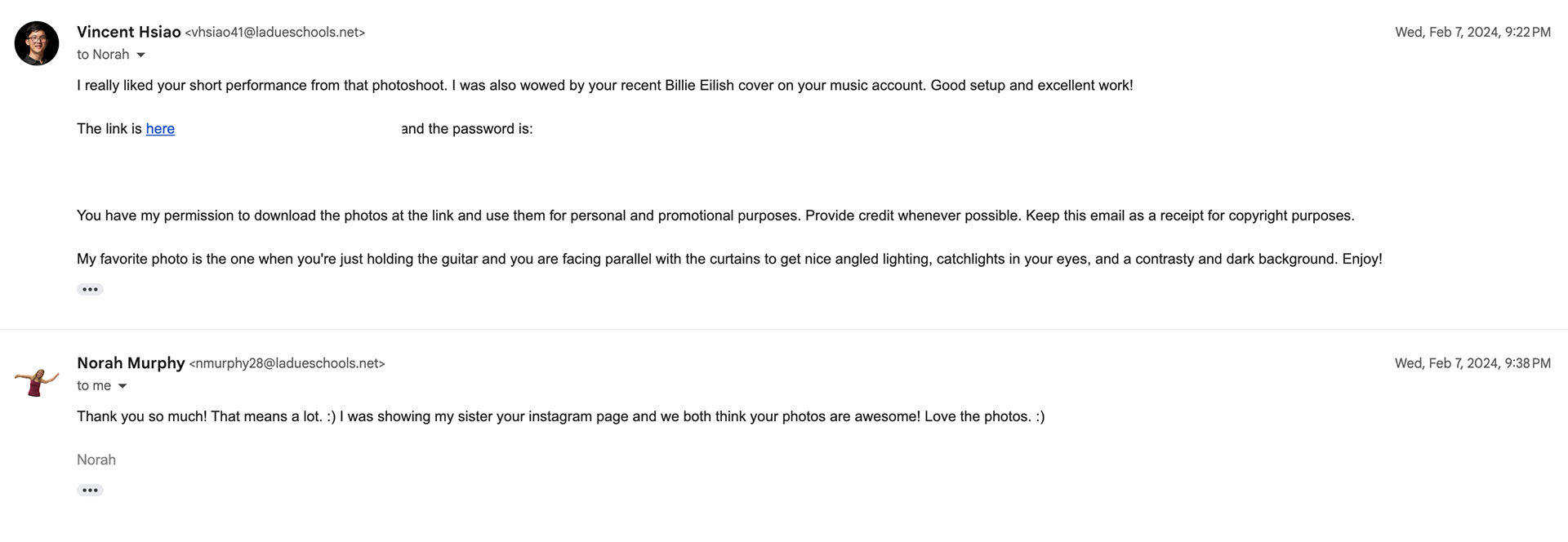Show trimmed content in Vincent's email

pyautogui.click(x=90, y=289)
